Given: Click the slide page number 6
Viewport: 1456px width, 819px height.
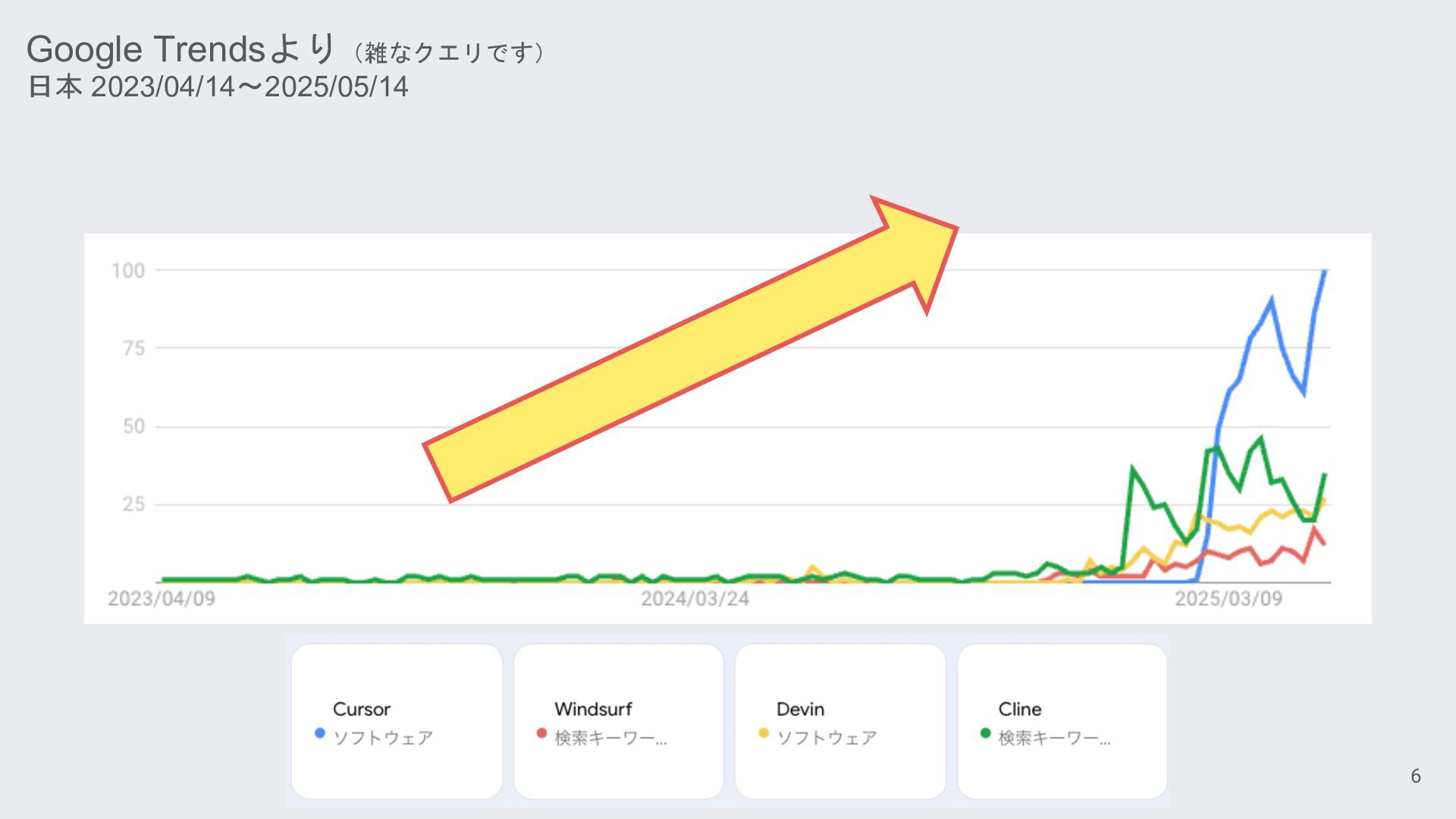Looking at the screenshot, I should pyautogui.click(x=1415, y=776).
